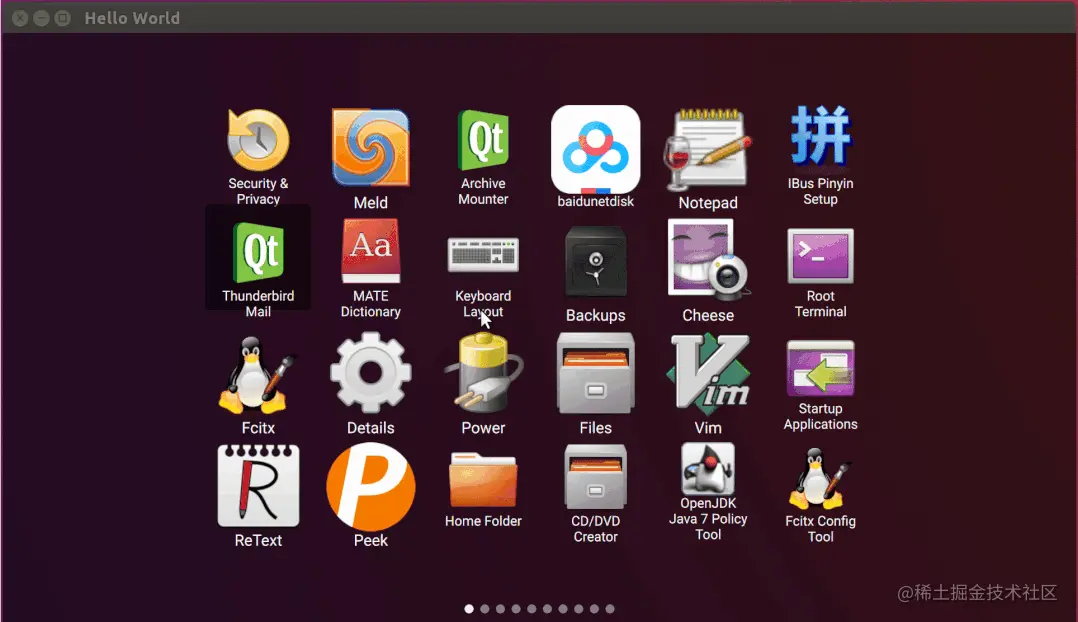The height and width of the screenshot is (622, 1078).
Task: Open the Keyboard Layout app
Action: (483, 255)
